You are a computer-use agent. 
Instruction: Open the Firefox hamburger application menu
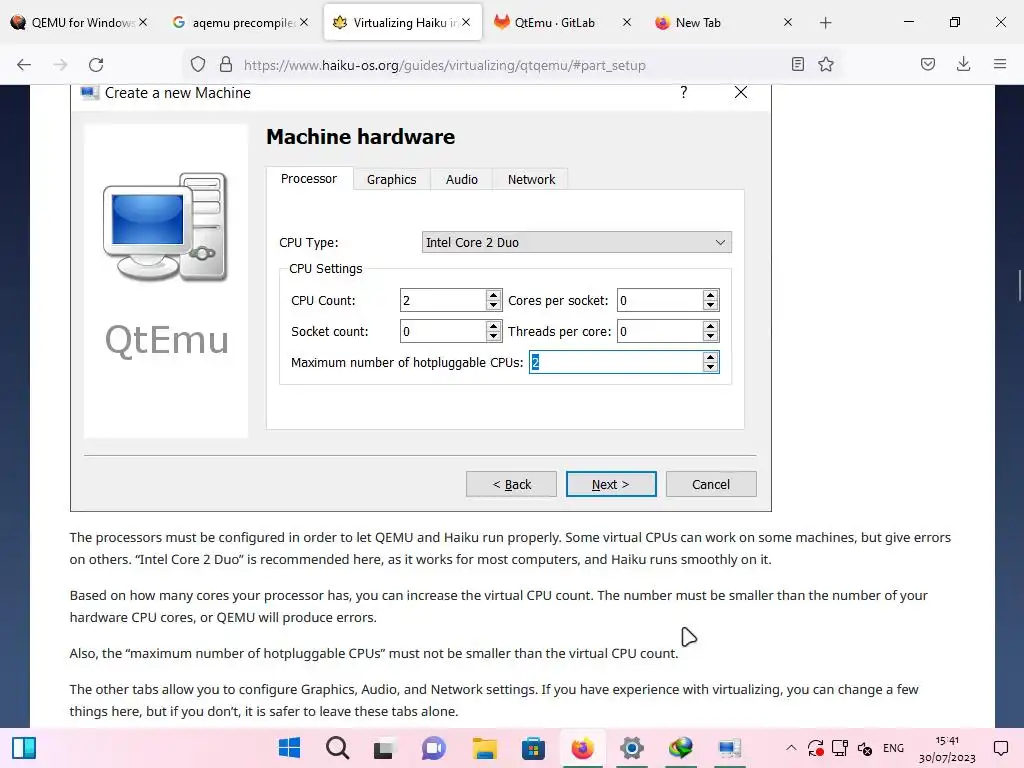click(x=1000, y=64)
